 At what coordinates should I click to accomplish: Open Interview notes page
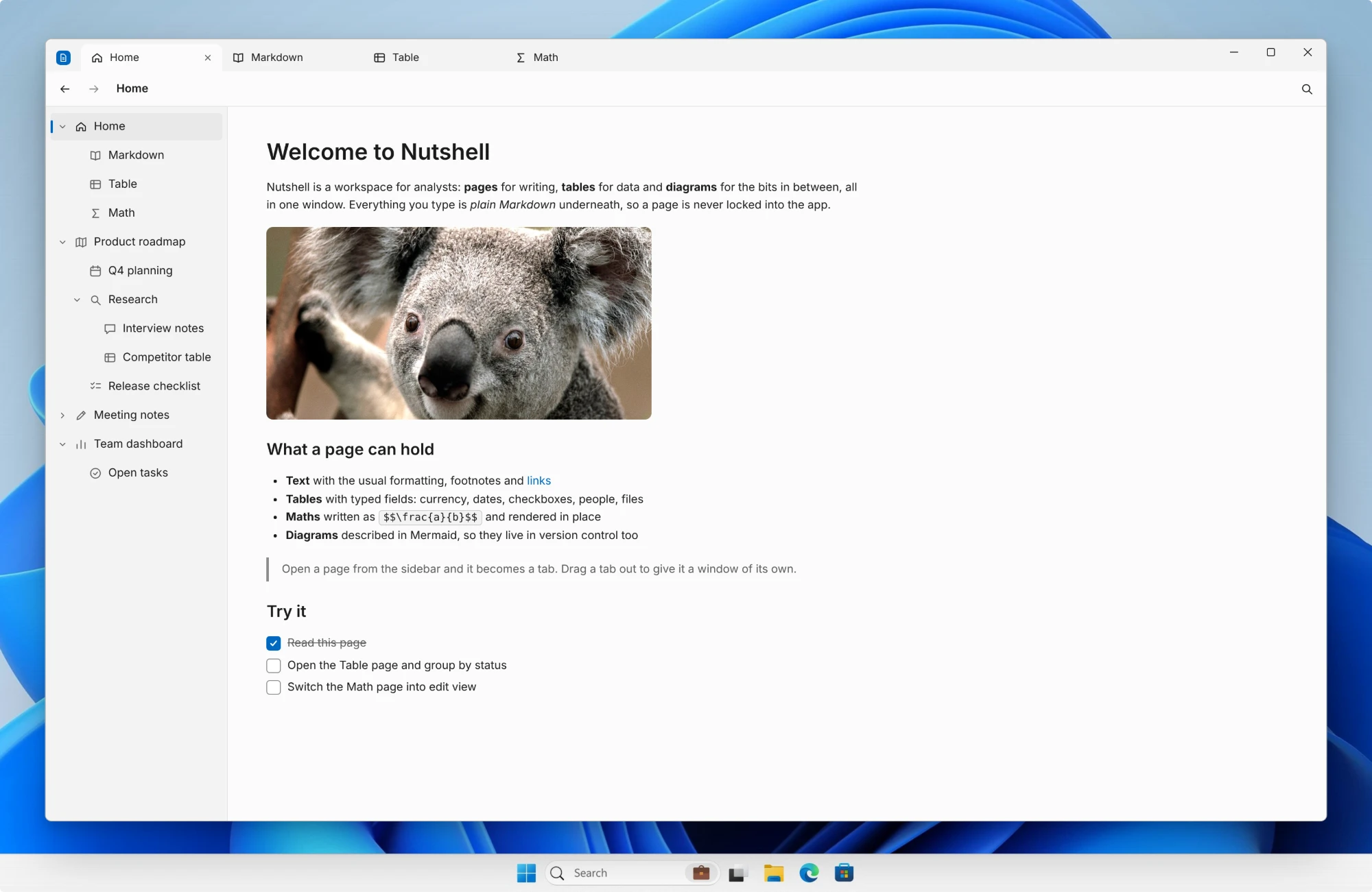pyautogui.click(x=137, y=328)
